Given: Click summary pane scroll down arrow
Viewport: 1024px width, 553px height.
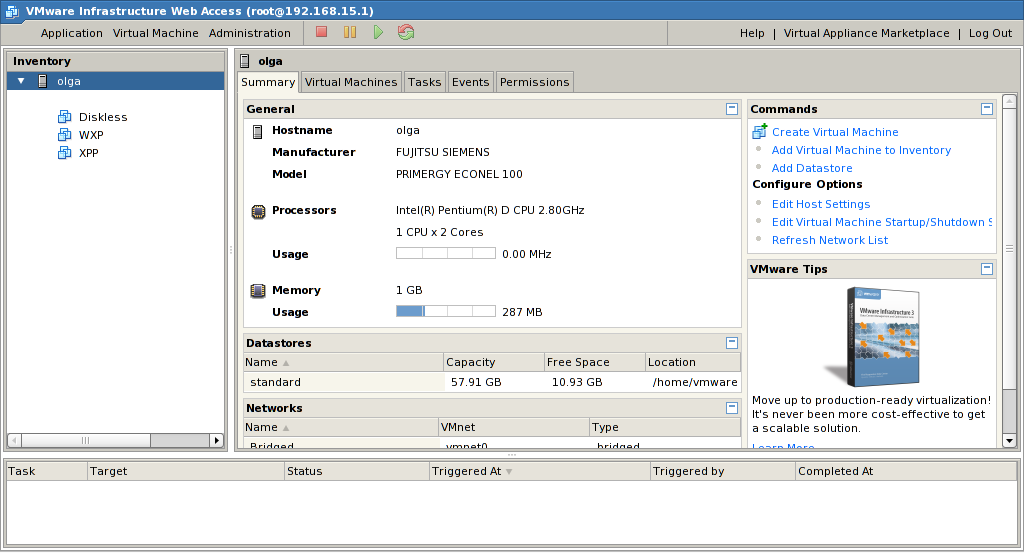Looking at the screenshot, I should (x=1009, y=441).
